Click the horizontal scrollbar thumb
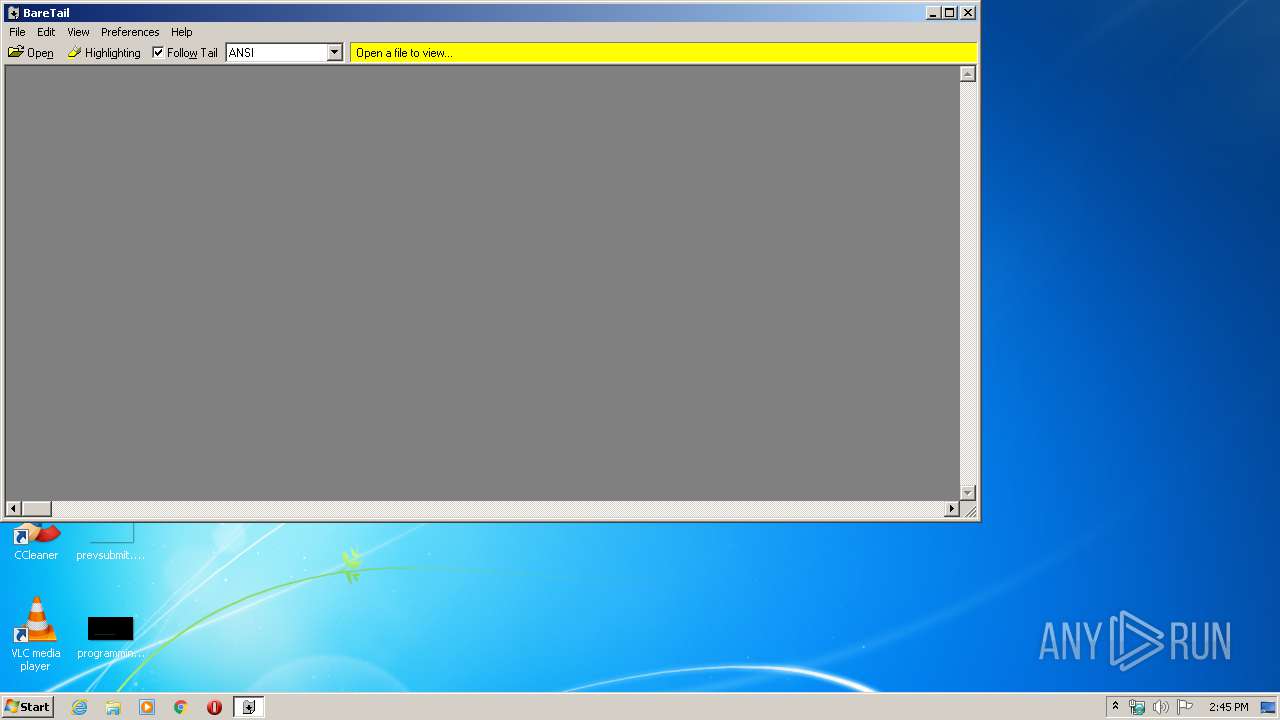The height and width of the screenshot is (720, 1280). [37, 509]
